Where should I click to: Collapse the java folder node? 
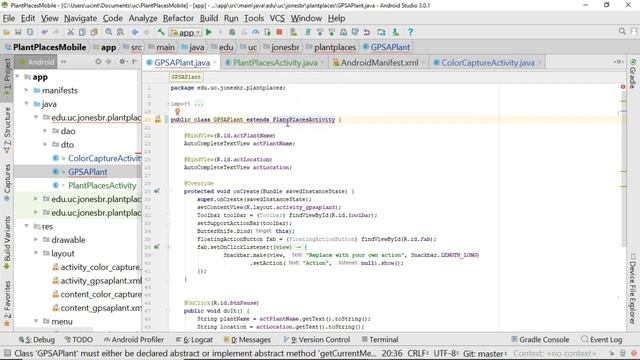click(x=27, y=104)
